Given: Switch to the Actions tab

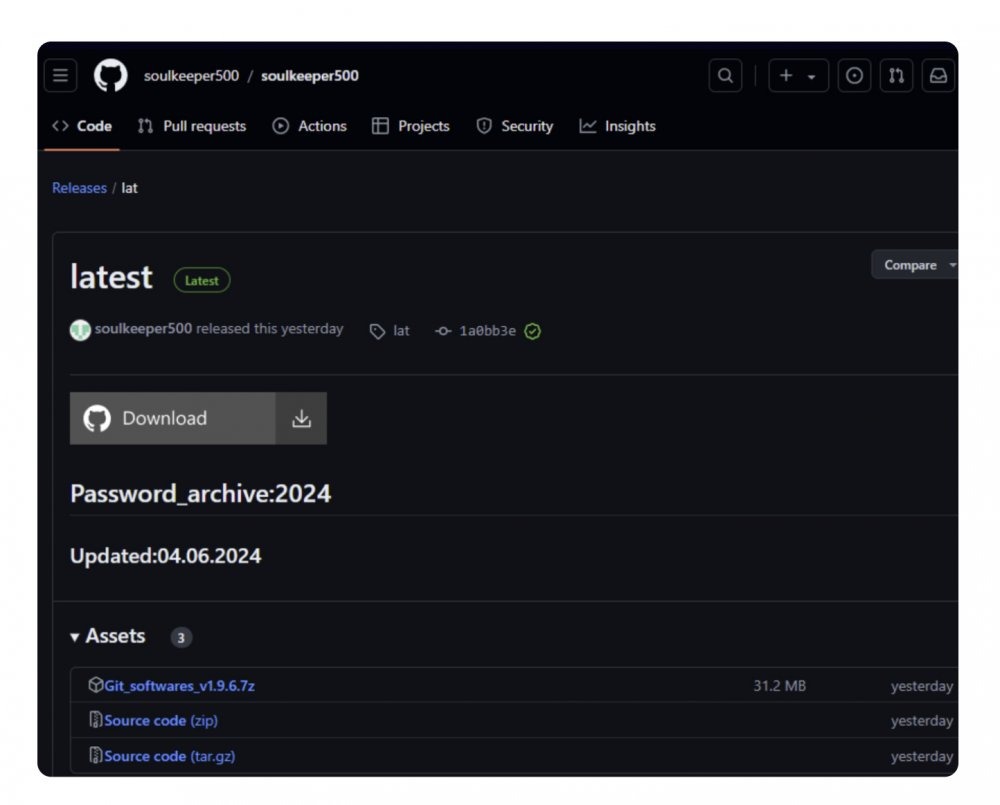Looking at the screenshot, I should (309, 126).
